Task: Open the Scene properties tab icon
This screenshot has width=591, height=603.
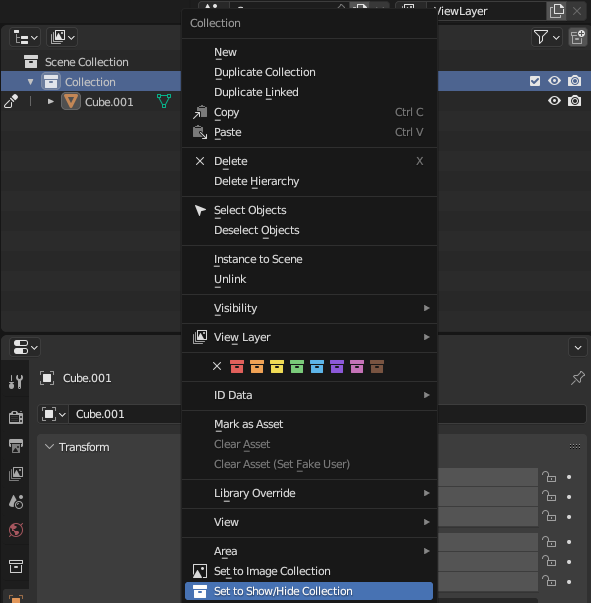Action: 16,501
